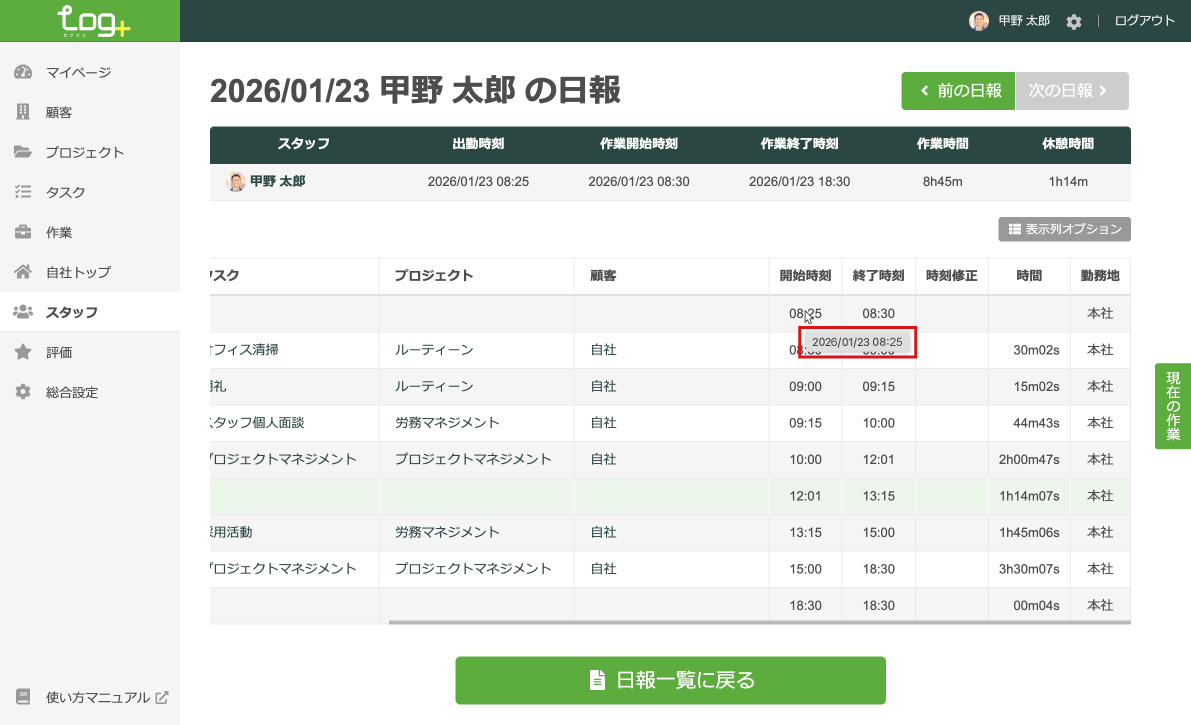1191x725 pixels.
Task: Click the ログアウト link
Action: [x=1144, y=21]
